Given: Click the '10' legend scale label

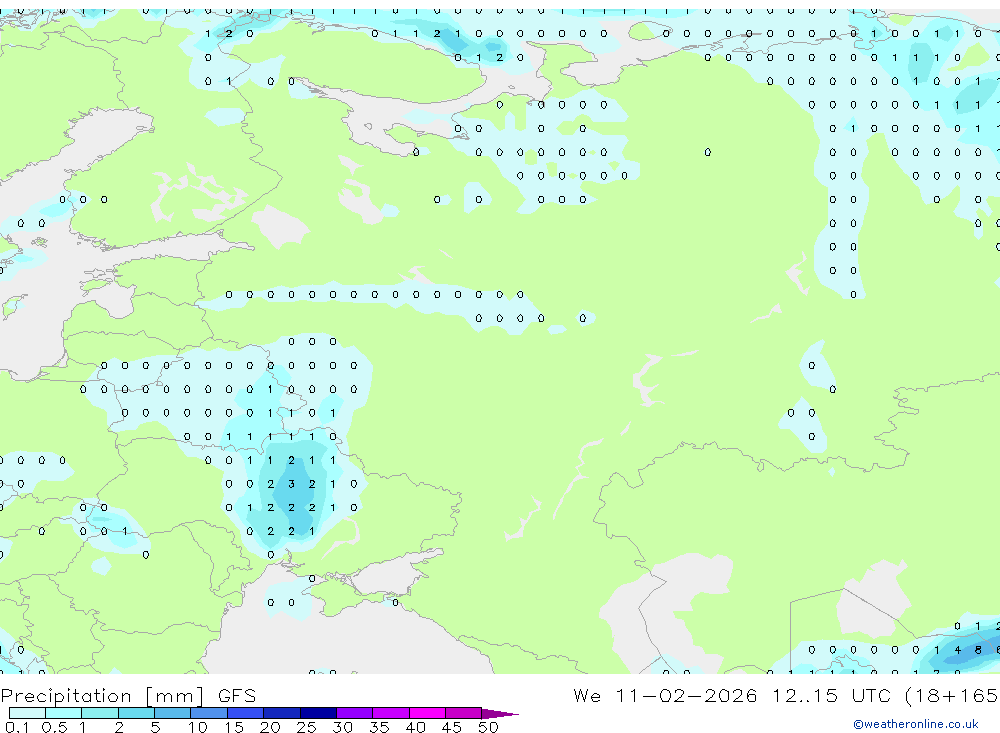Looking at the screenshot, I should (197, 727).
